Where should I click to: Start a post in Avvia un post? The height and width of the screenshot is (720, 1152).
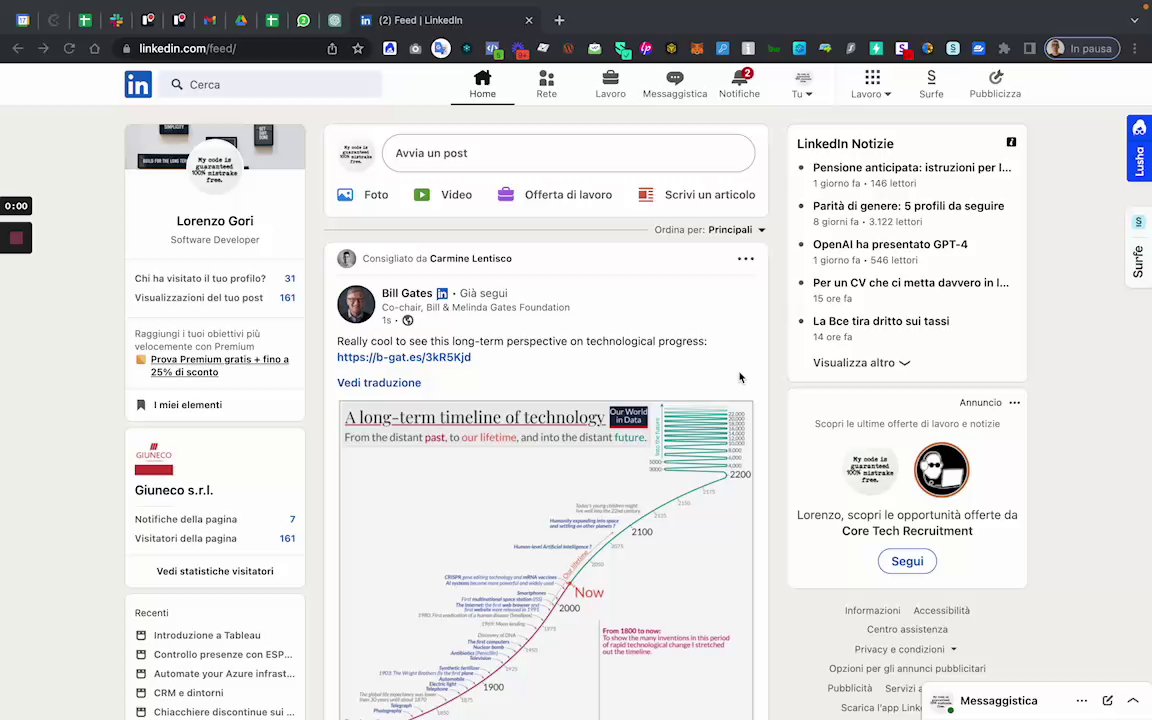click(x=568, y=153)
